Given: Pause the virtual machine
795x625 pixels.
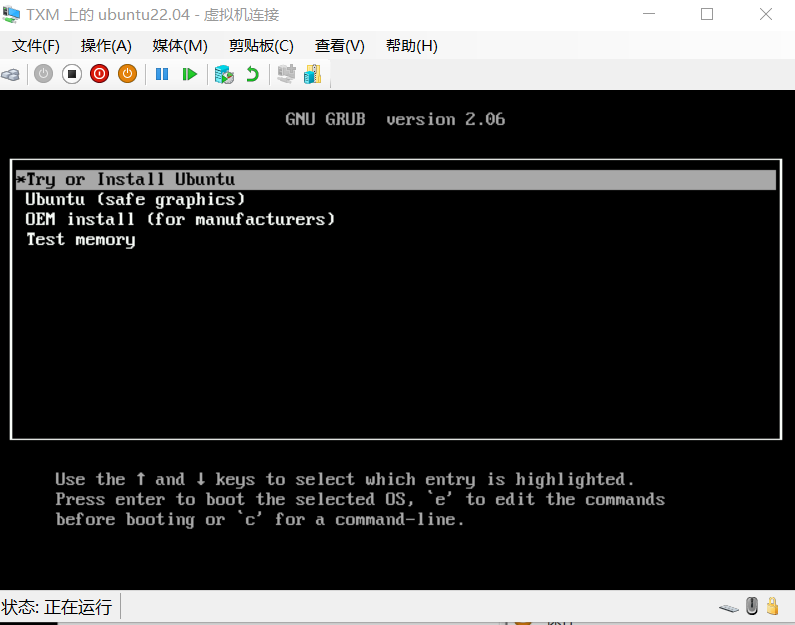Looking at the screenshot, I should [x=162, y=75].
